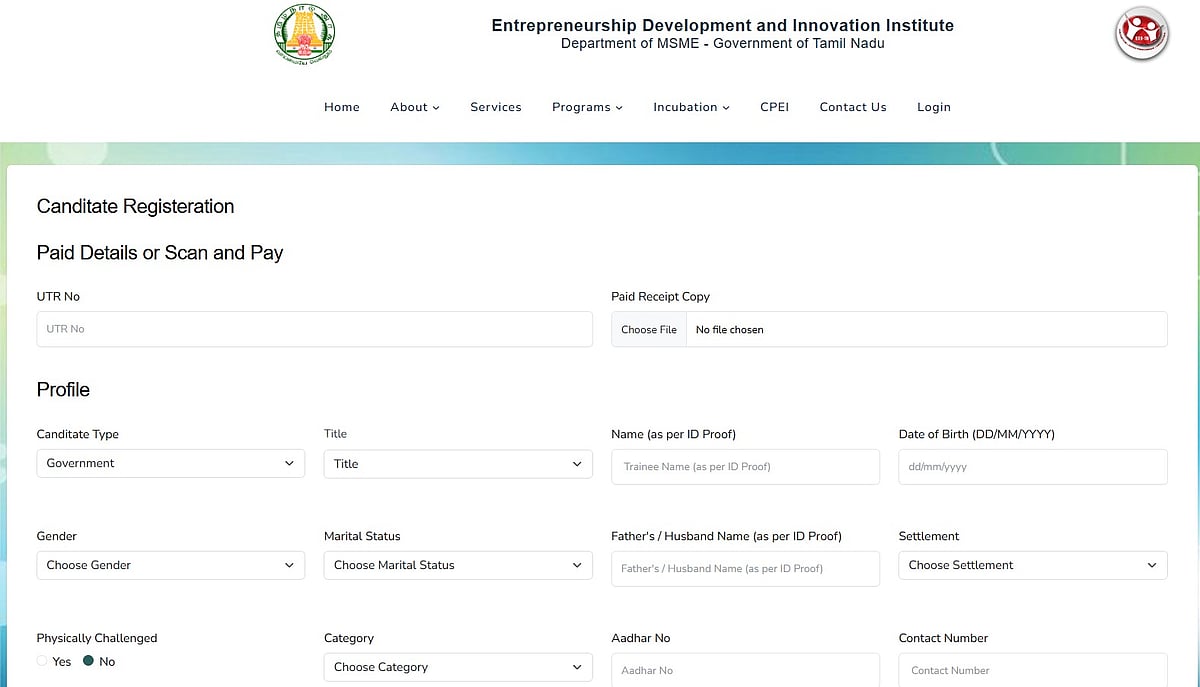
Task: Go to the Home page
Action: (341, 107)
